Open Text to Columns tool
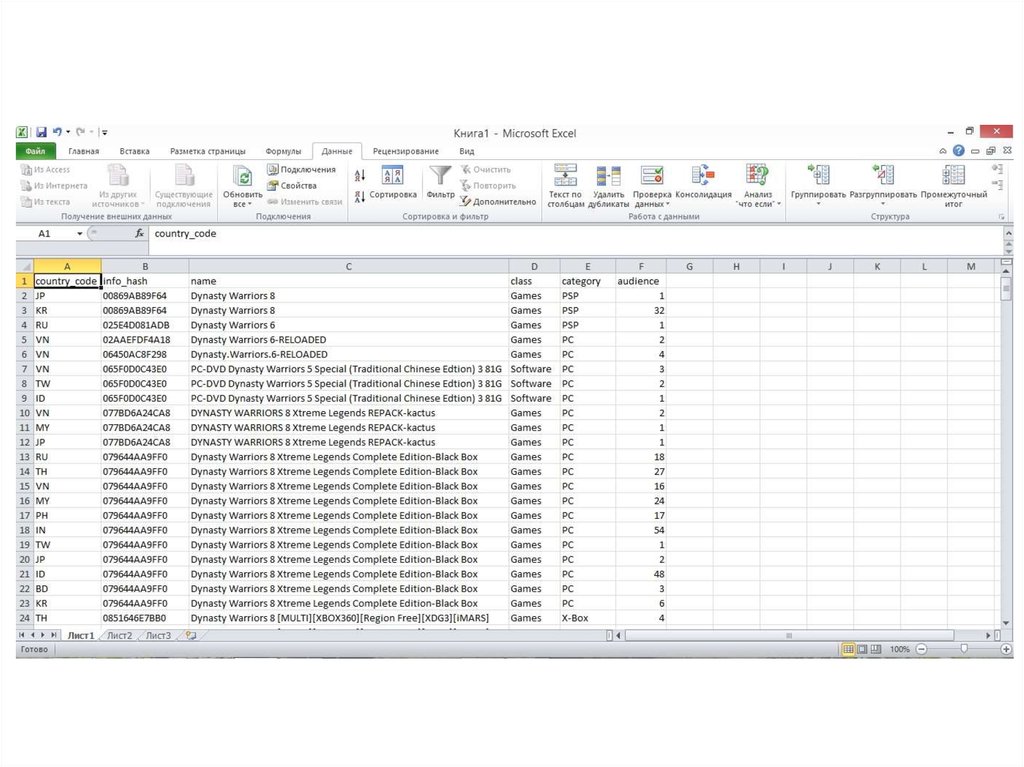This screenshot has height=767, width=1024. [565, 176]
